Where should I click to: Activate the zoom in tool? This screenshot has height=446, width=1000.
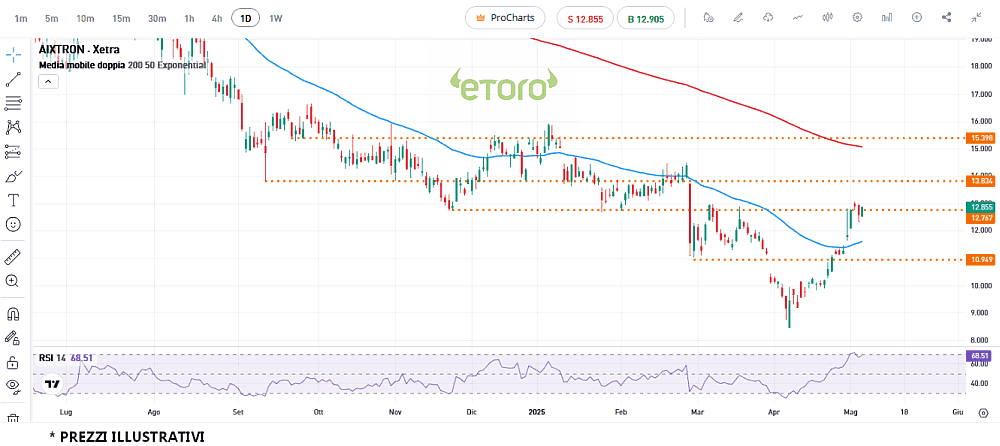(13, 281)
